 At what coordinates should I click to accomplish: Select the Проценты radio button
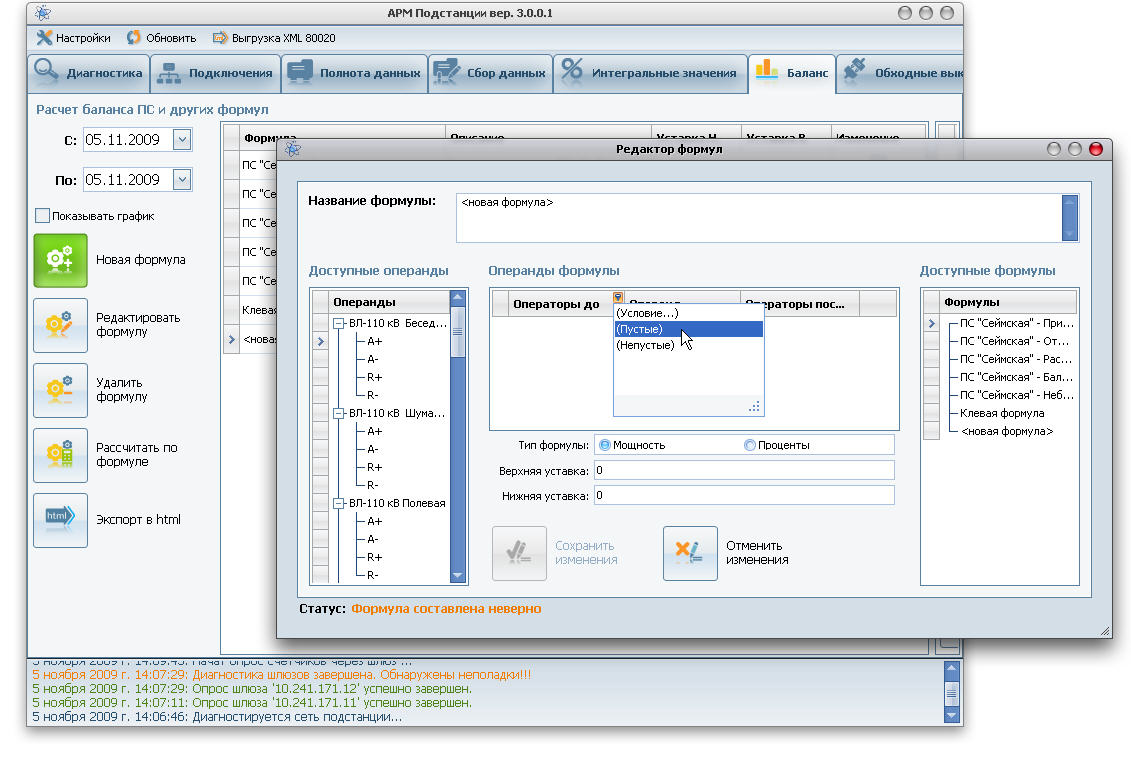tap(749, 445)
